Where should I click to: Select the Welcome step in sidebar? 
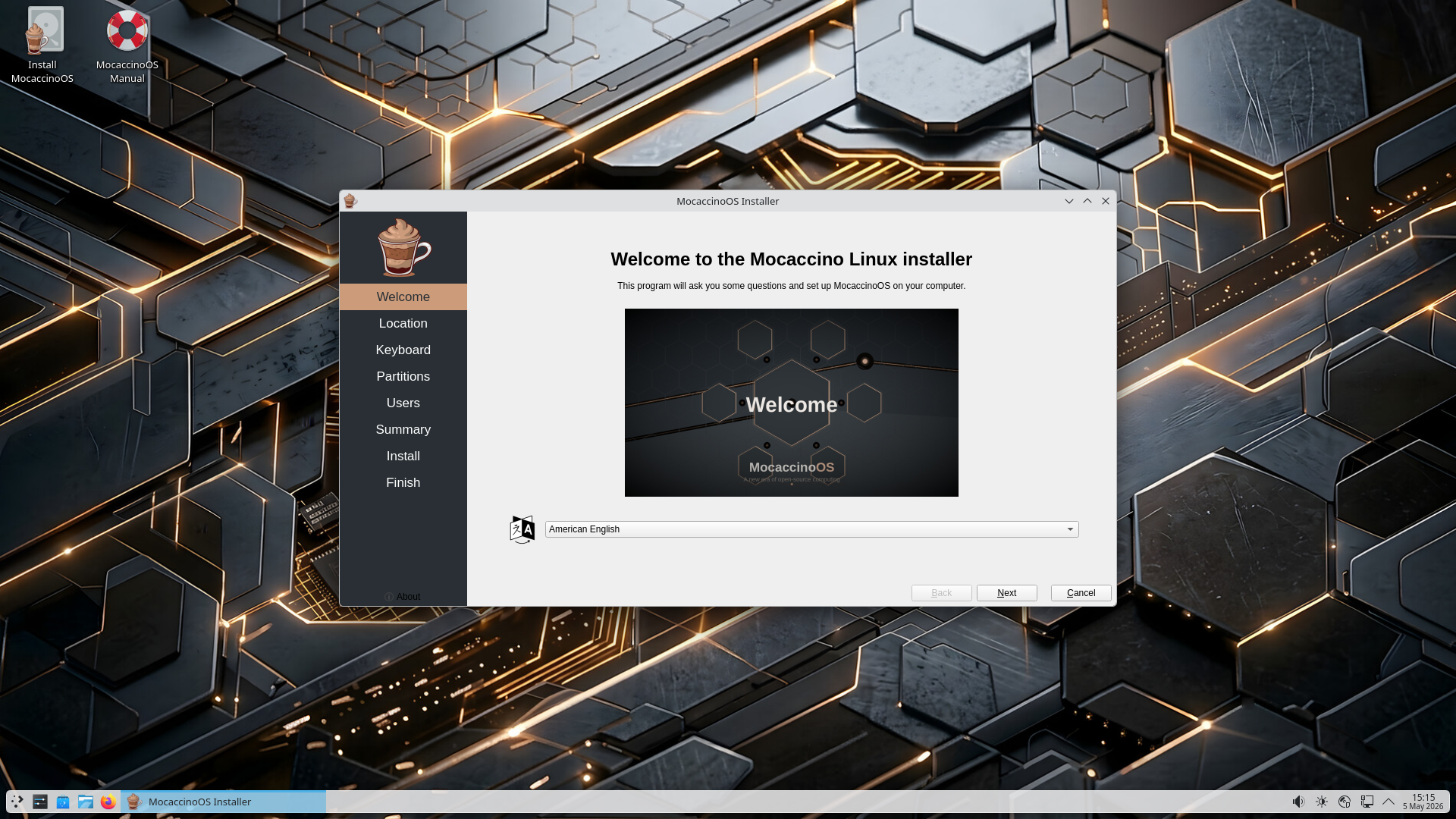[403, 297]
